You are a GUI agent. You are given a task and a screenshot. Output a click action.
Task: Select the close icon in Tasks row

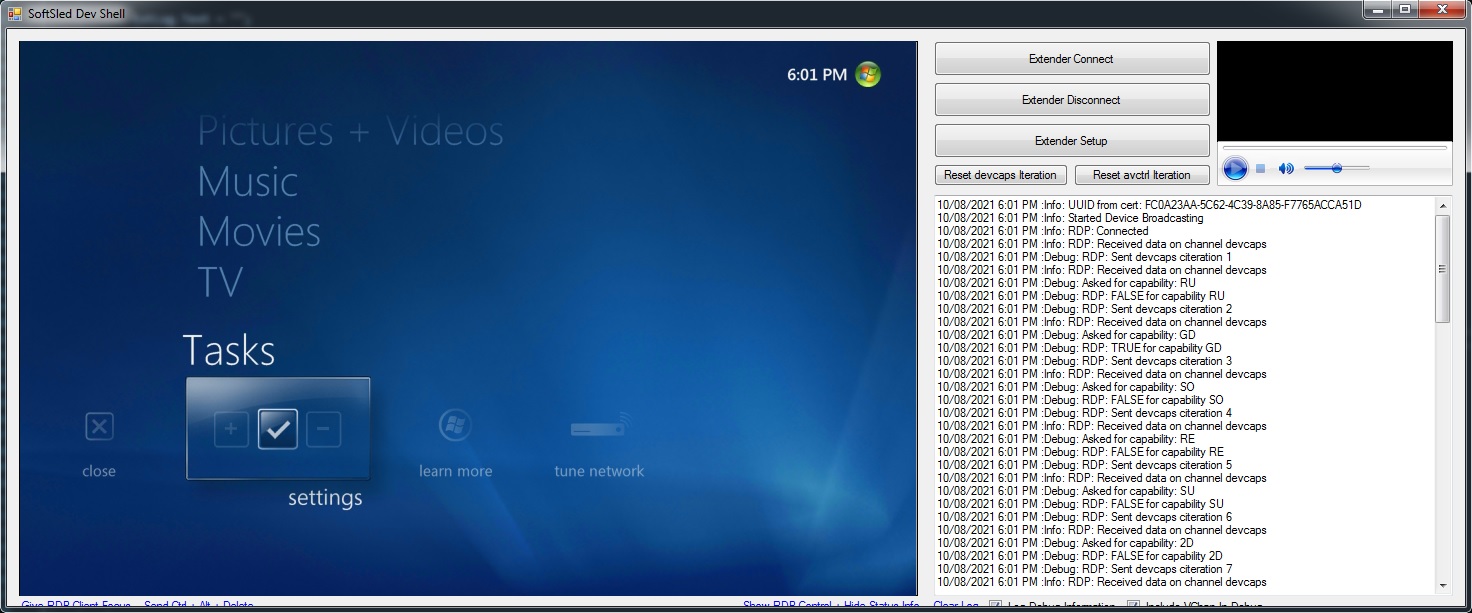click(98, 428)
